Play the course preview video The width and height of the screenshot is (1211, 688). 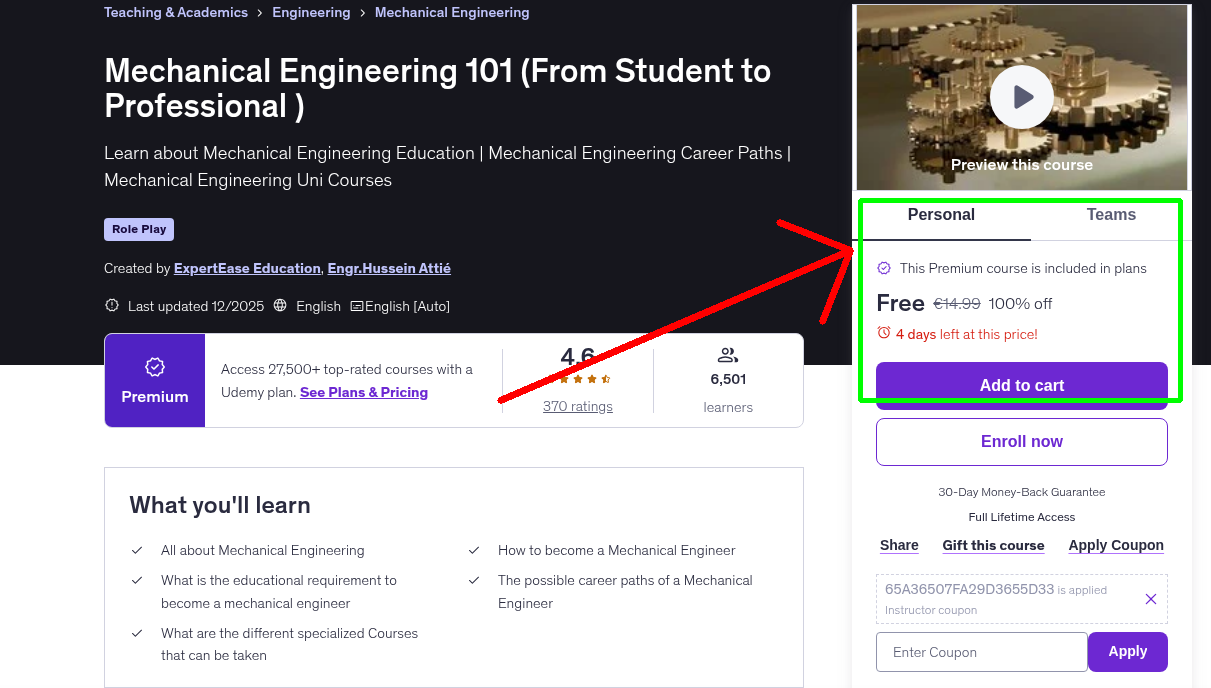click(1021, 96)
